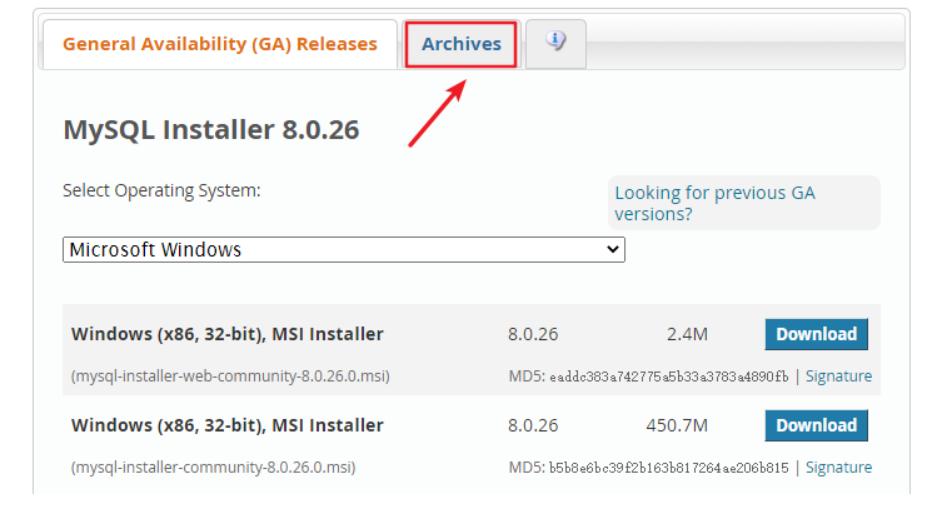The height and width of the screenshot is (509, 927).
Task: Switch to the Archives tab
Action: point(461,44)
